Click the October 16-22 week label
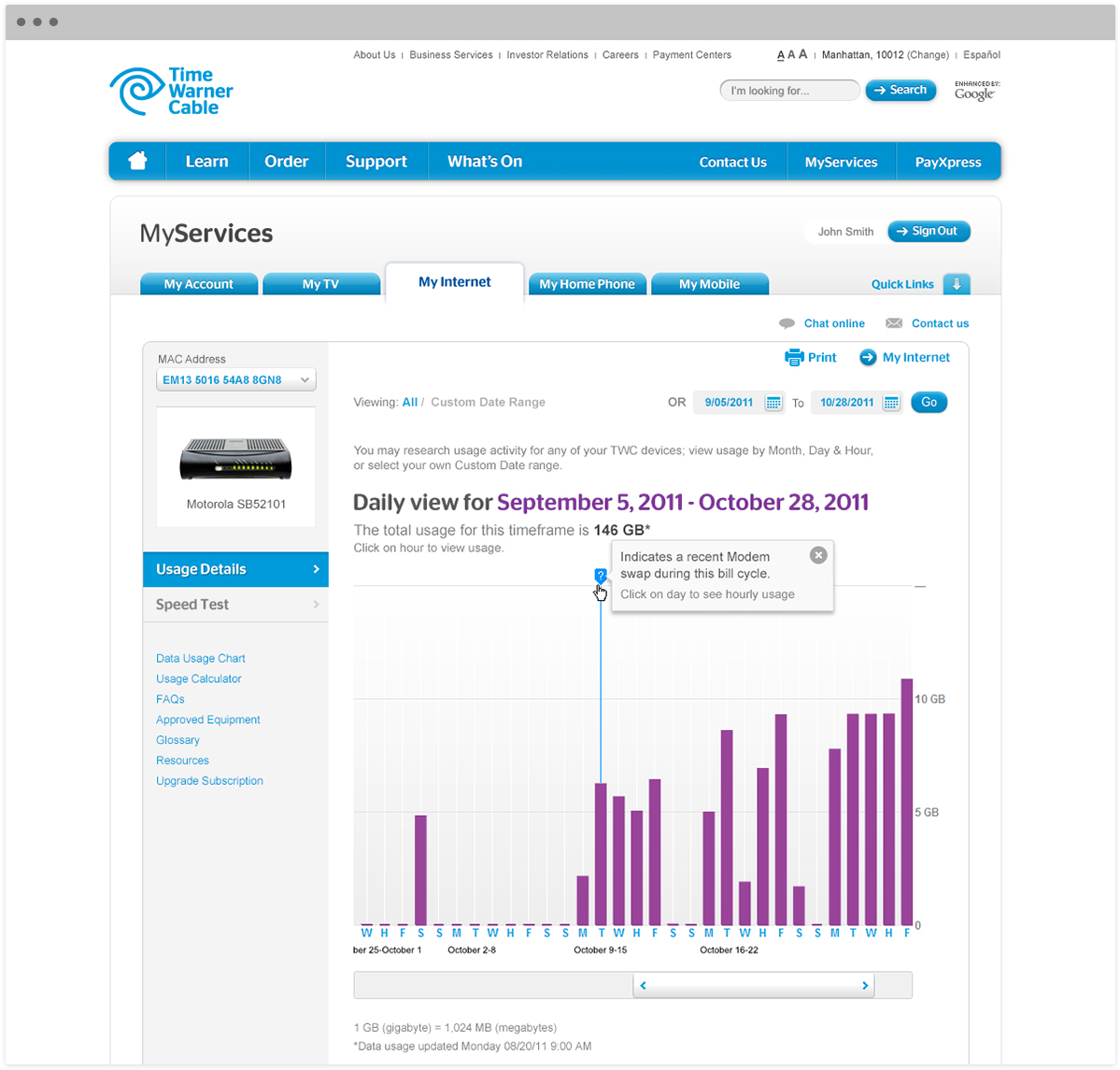Screen dimensions: 1120x1070 coord(730,950)
